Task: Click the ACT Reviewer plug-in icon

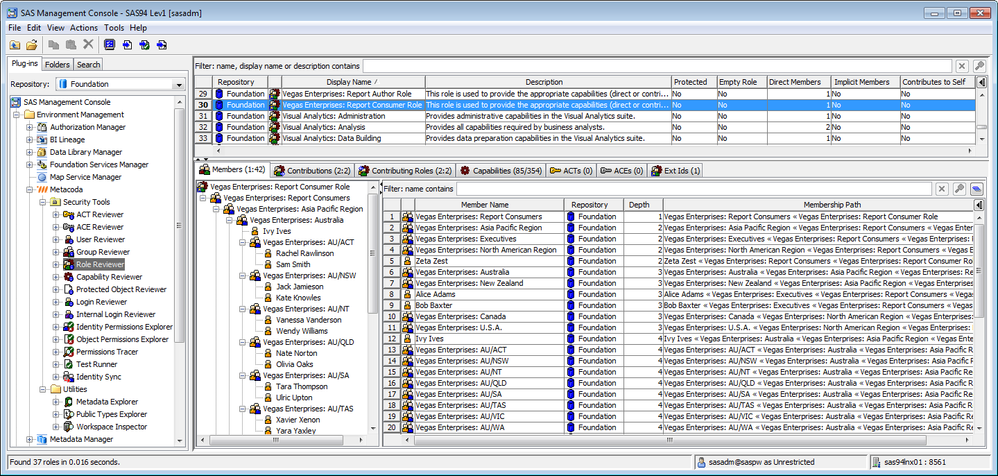Action: [69, 214]
